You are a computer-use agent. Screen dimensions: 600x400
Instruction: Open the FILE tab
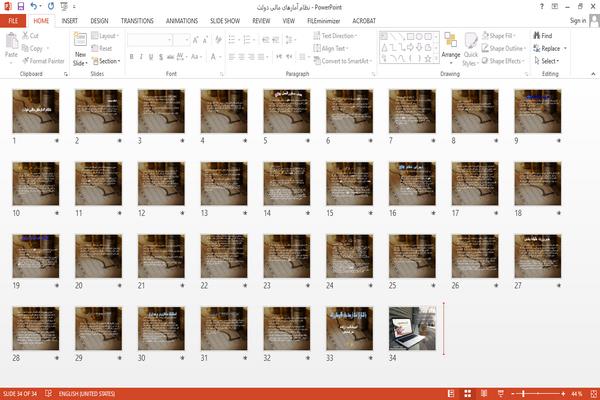13,21
